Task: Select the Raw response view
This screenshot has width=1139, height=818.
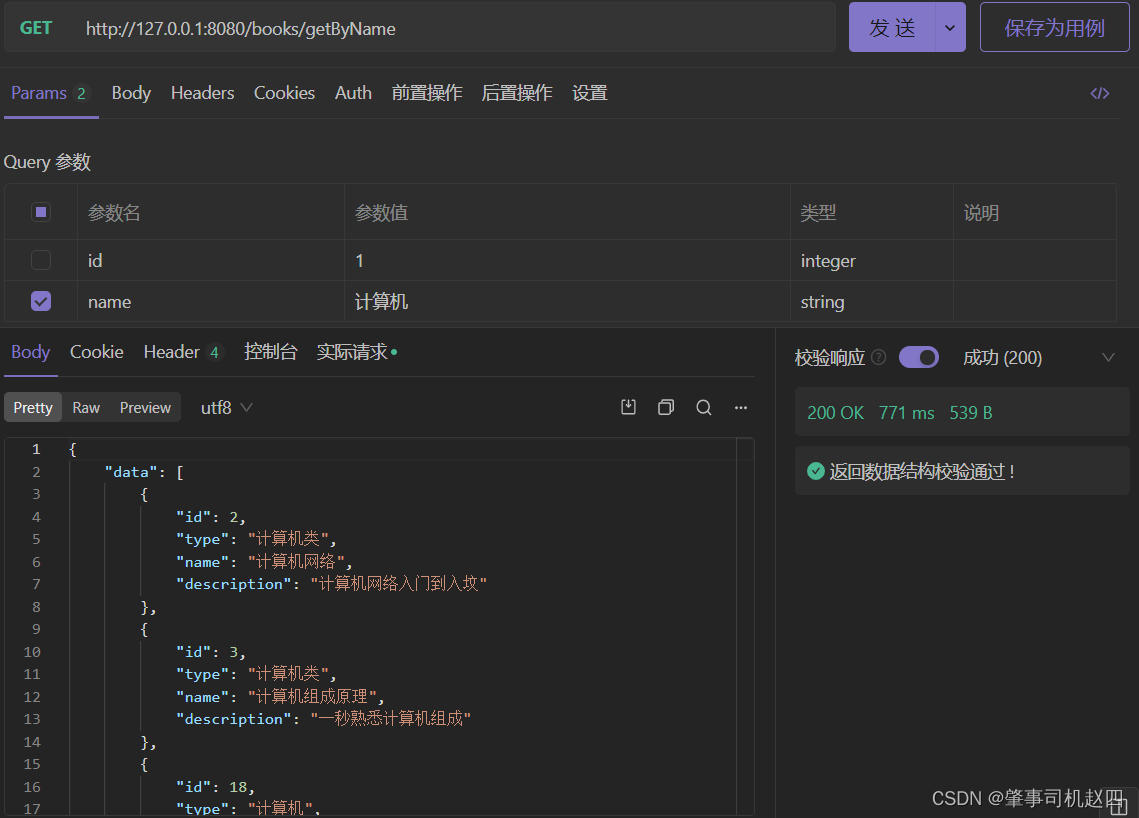Action: pyautogui.click(x=86, y=407)
